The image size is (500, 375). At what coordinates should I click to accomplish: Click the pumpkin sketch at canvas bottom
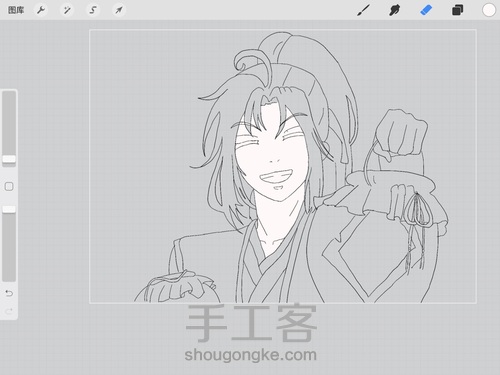[x=177, y=287]
